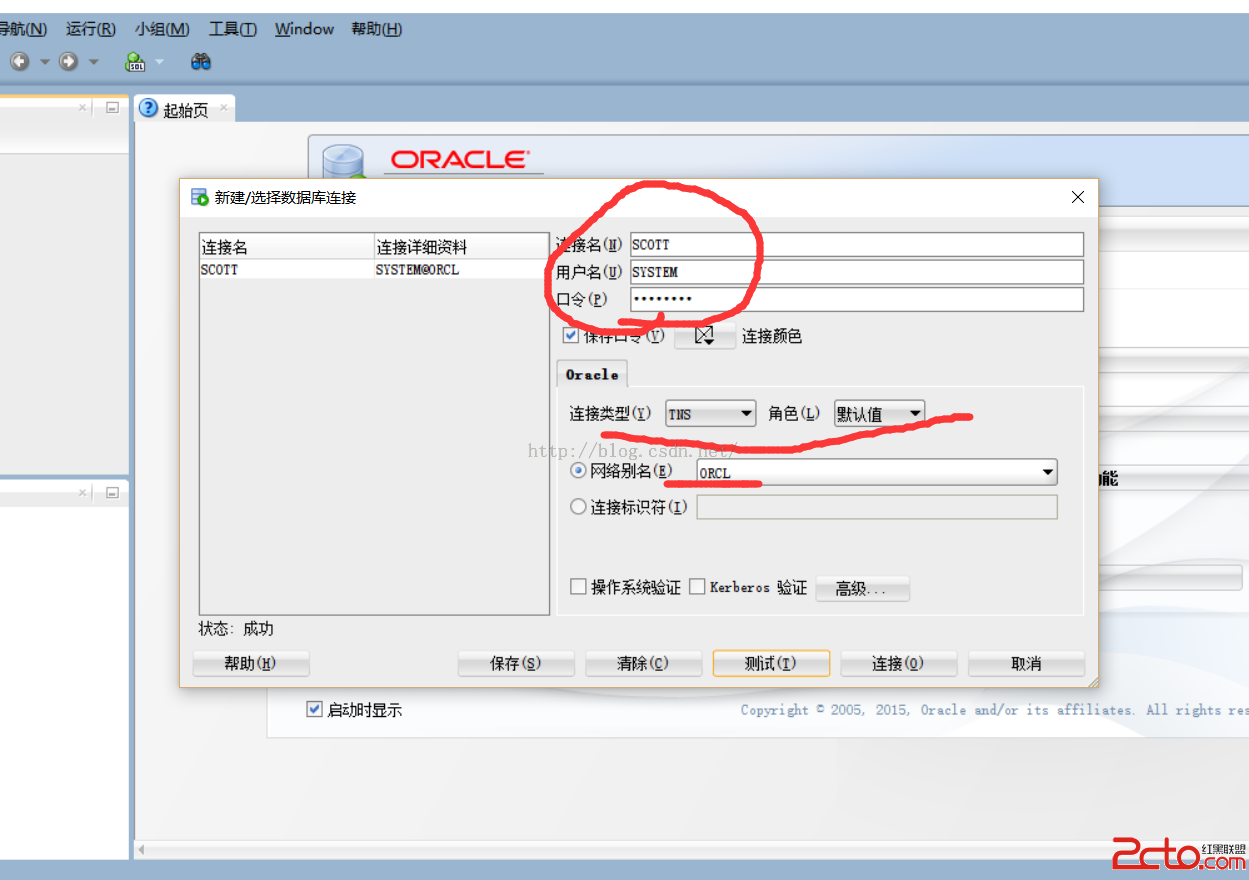Click the 连接标识符 text field
The image size is (1249, 880).
(877, 507)
